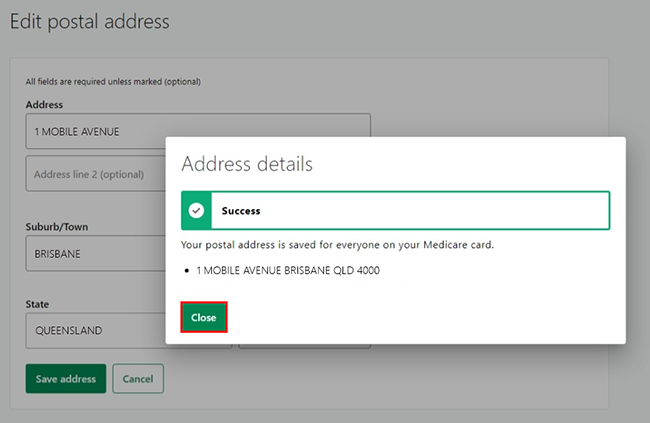The width and height of the screenshot is (650, 423).
Task: Click the Address field label
Action: tap(44, 104)
